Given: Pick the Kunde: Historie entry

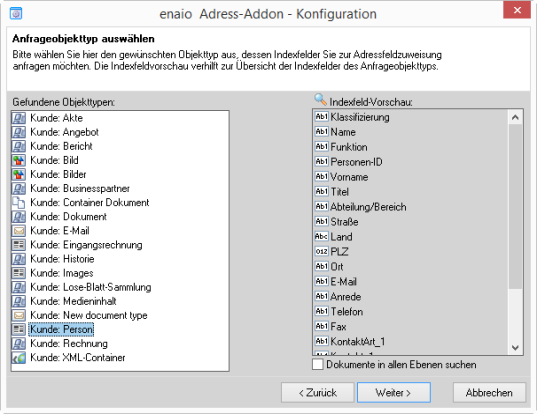Looking at the screenshot, I should 62,259.
